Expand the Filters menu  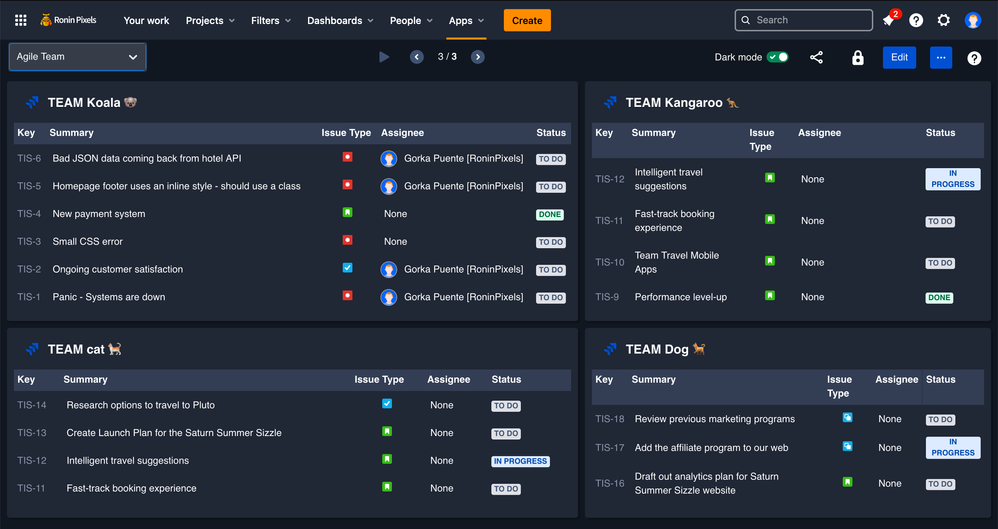[x=271, y=20]
